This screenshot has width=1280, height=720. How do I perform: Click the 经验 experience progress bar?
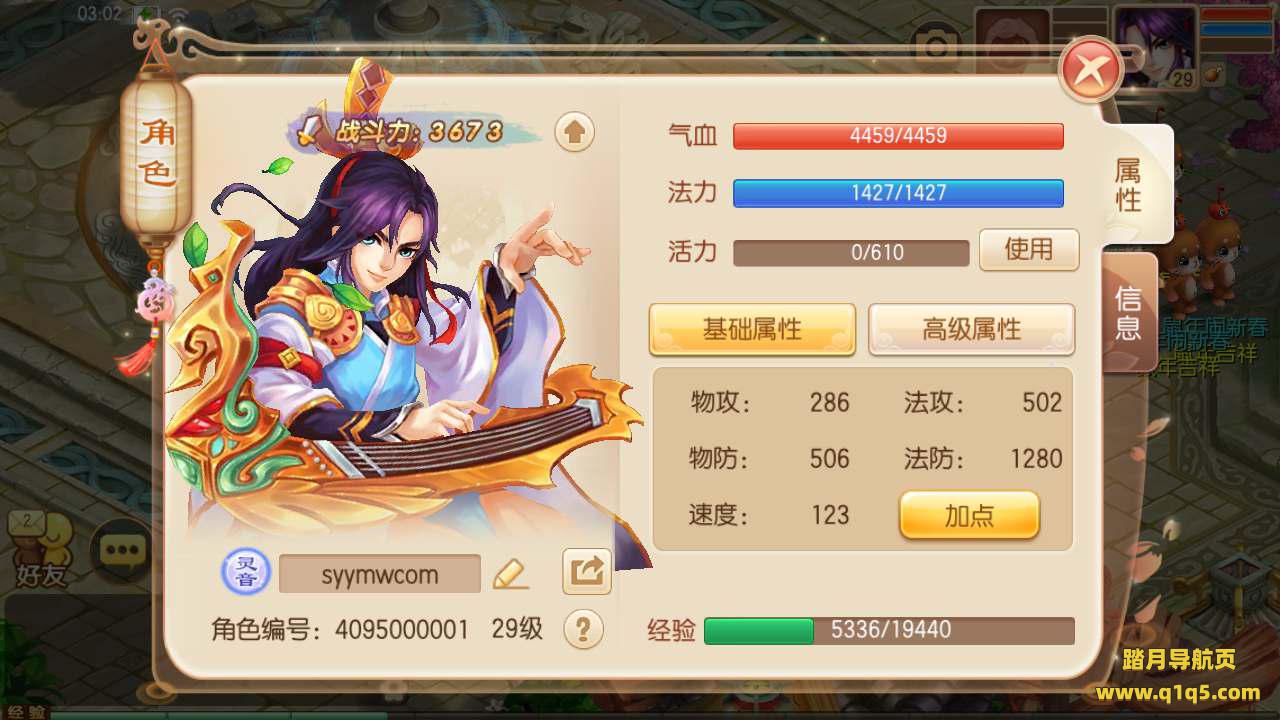tap(889, 630)
